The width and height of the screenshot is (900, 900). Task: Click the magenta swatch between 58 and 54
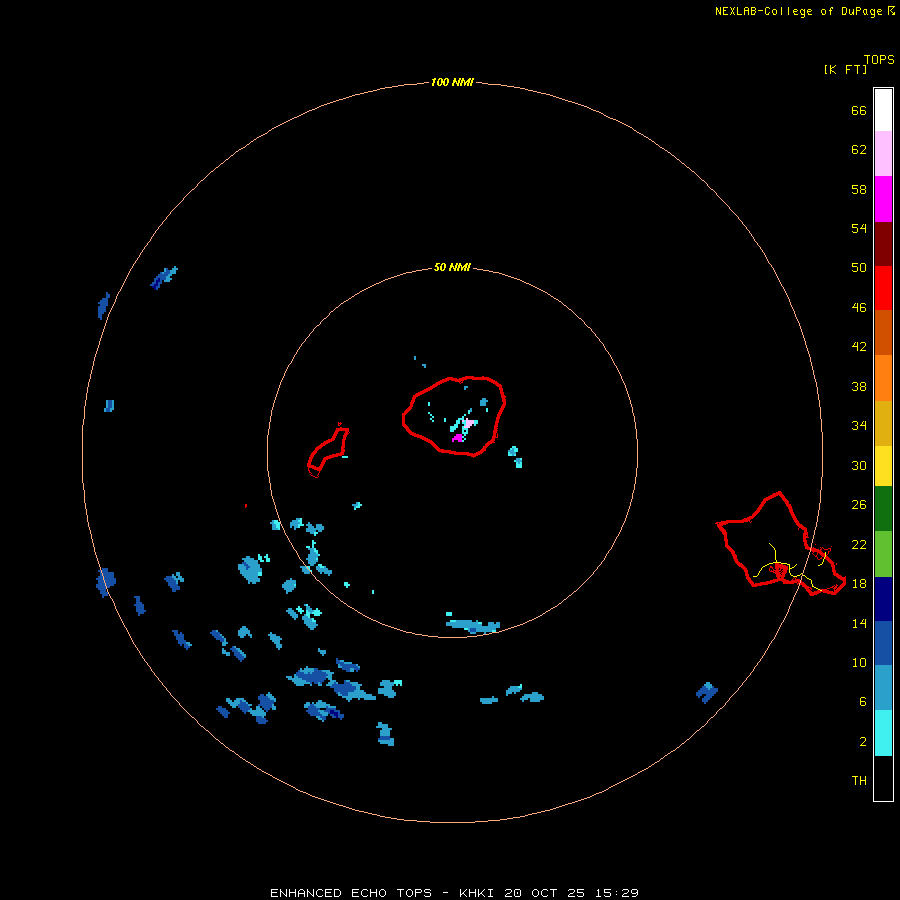[x=883, y=199]
